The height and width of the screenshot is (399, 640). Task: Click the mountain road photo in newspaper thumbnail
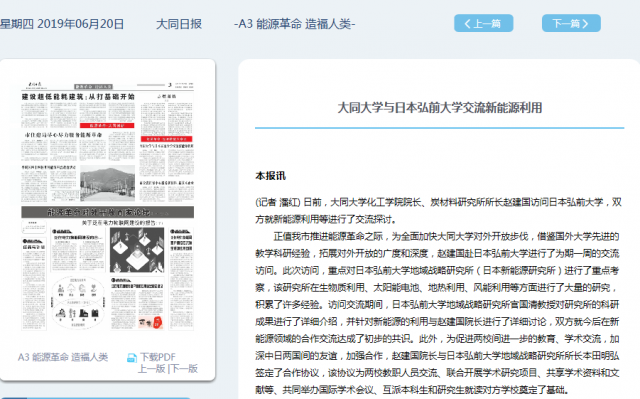coord(107,183)
